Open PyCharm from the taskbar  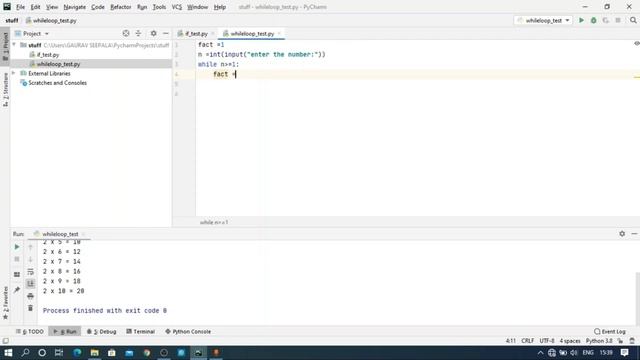coord(198,353)
